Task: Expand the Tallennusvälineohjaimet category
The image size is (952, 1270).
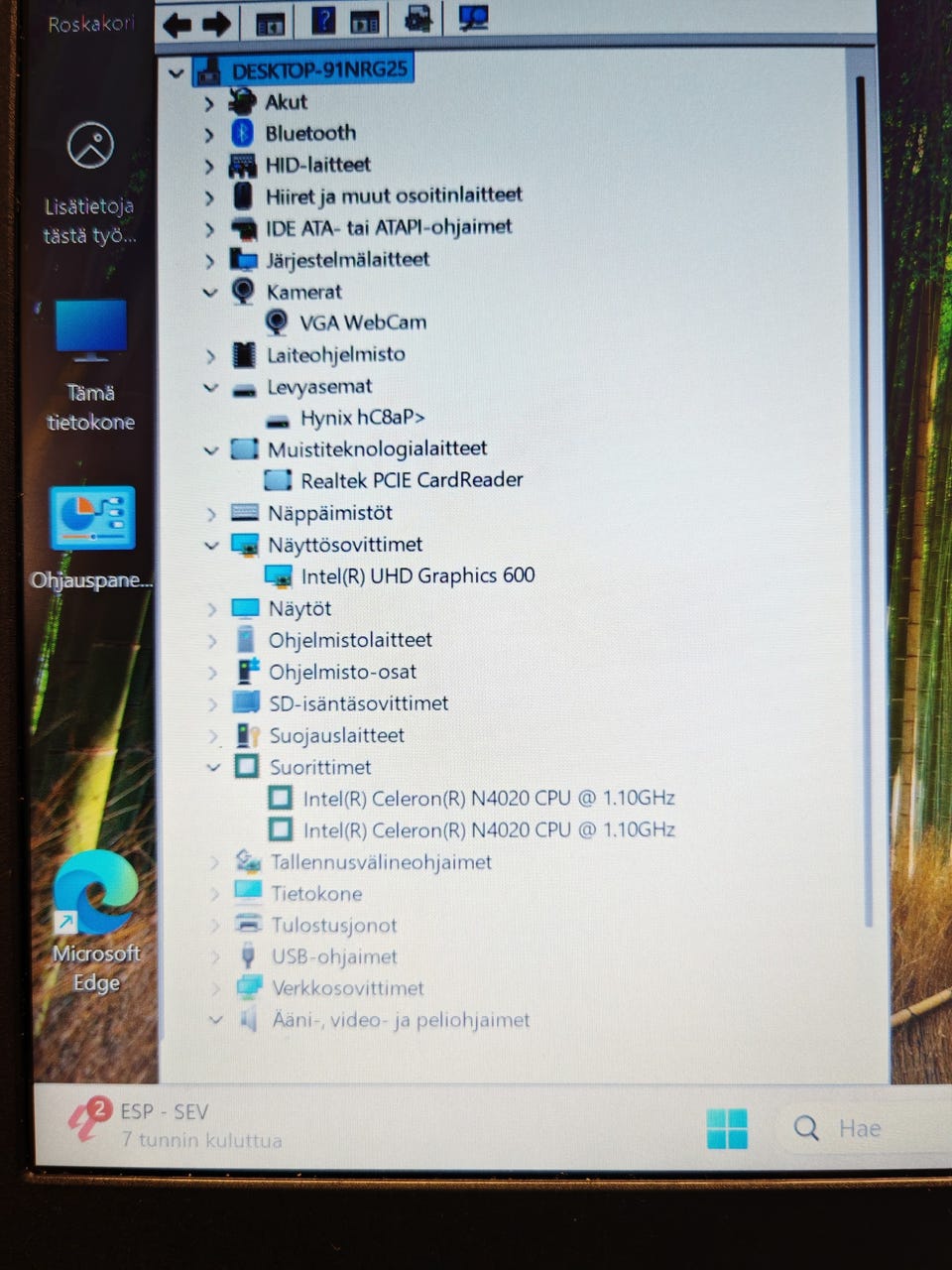Action: 213,862
